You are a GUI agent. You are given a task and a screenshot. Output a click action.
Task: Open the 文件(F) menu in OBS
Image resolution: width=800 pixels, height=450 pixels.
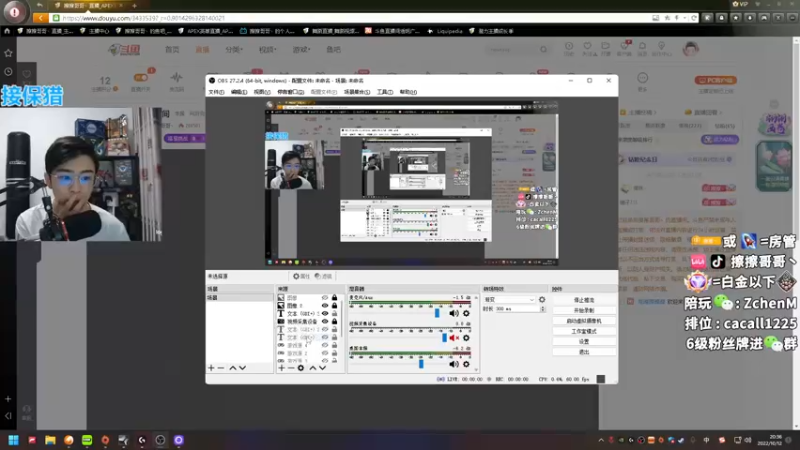(216, 92)
